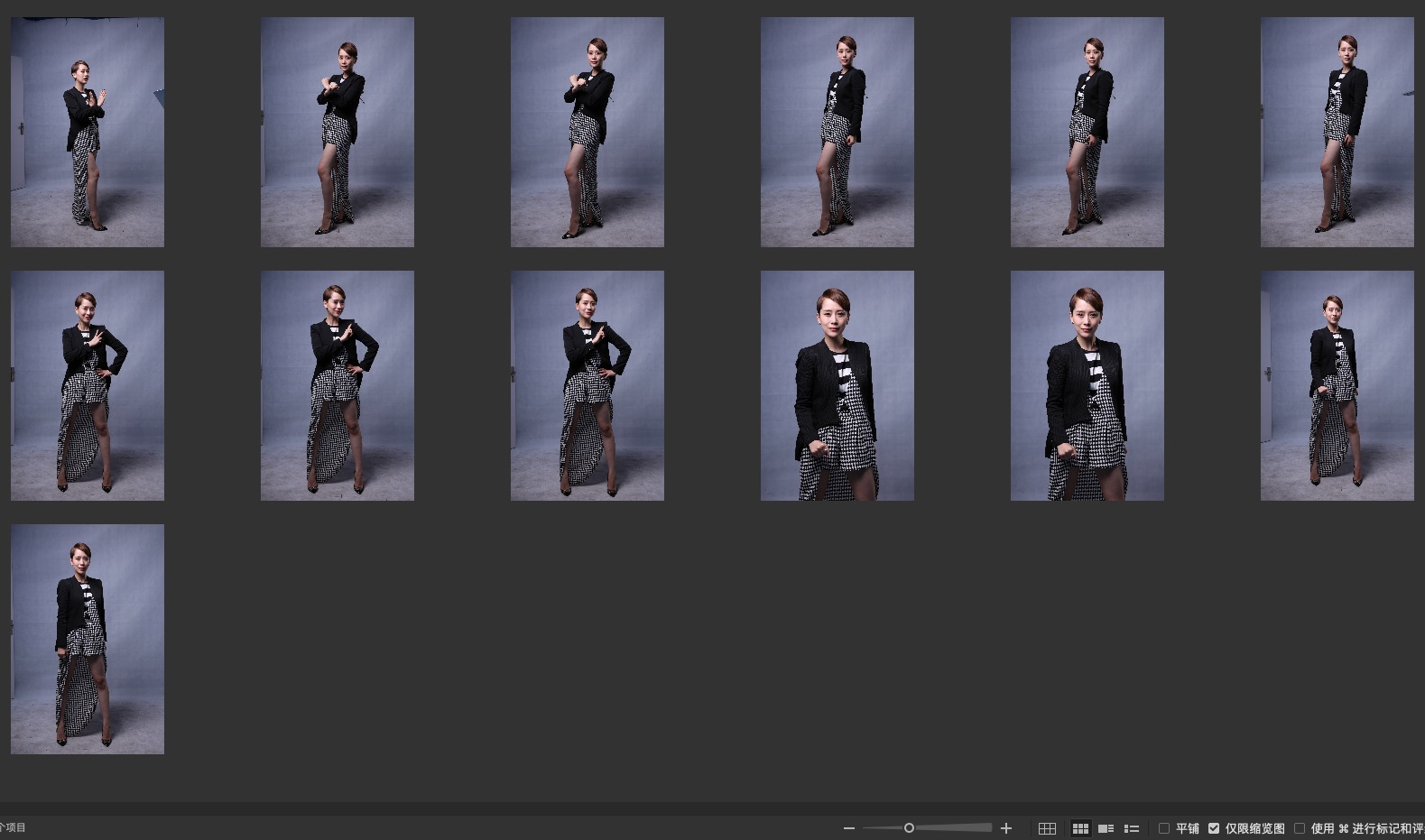Select the first photo in the top row
The width and height of the screenshot is (1425, 840).
click(88, 132)
